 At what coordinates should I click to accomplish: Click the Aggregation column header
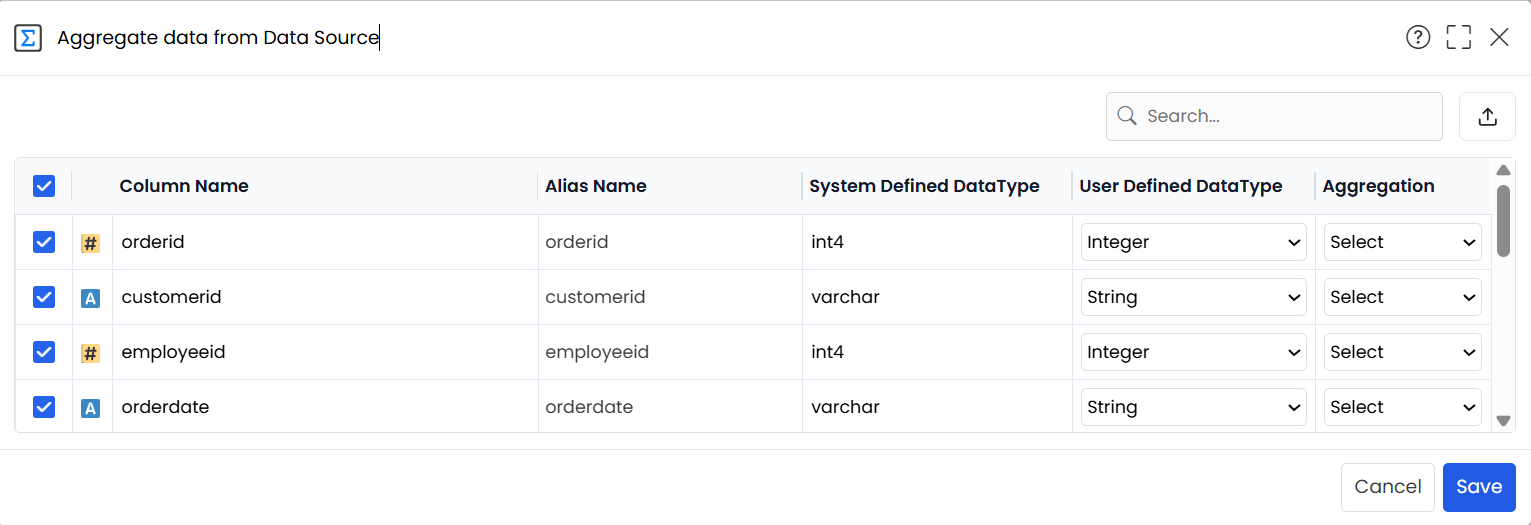tap(1378, 186)
